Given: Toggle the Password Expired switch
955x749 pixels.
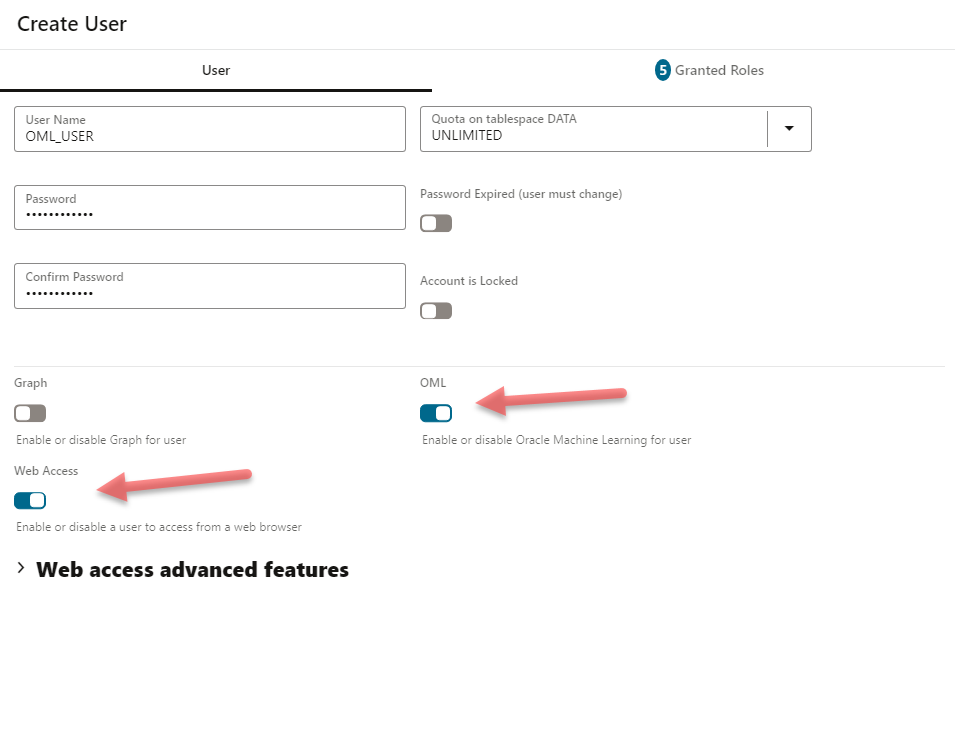Looking at the screenshot, I should [x=435, y=223].
